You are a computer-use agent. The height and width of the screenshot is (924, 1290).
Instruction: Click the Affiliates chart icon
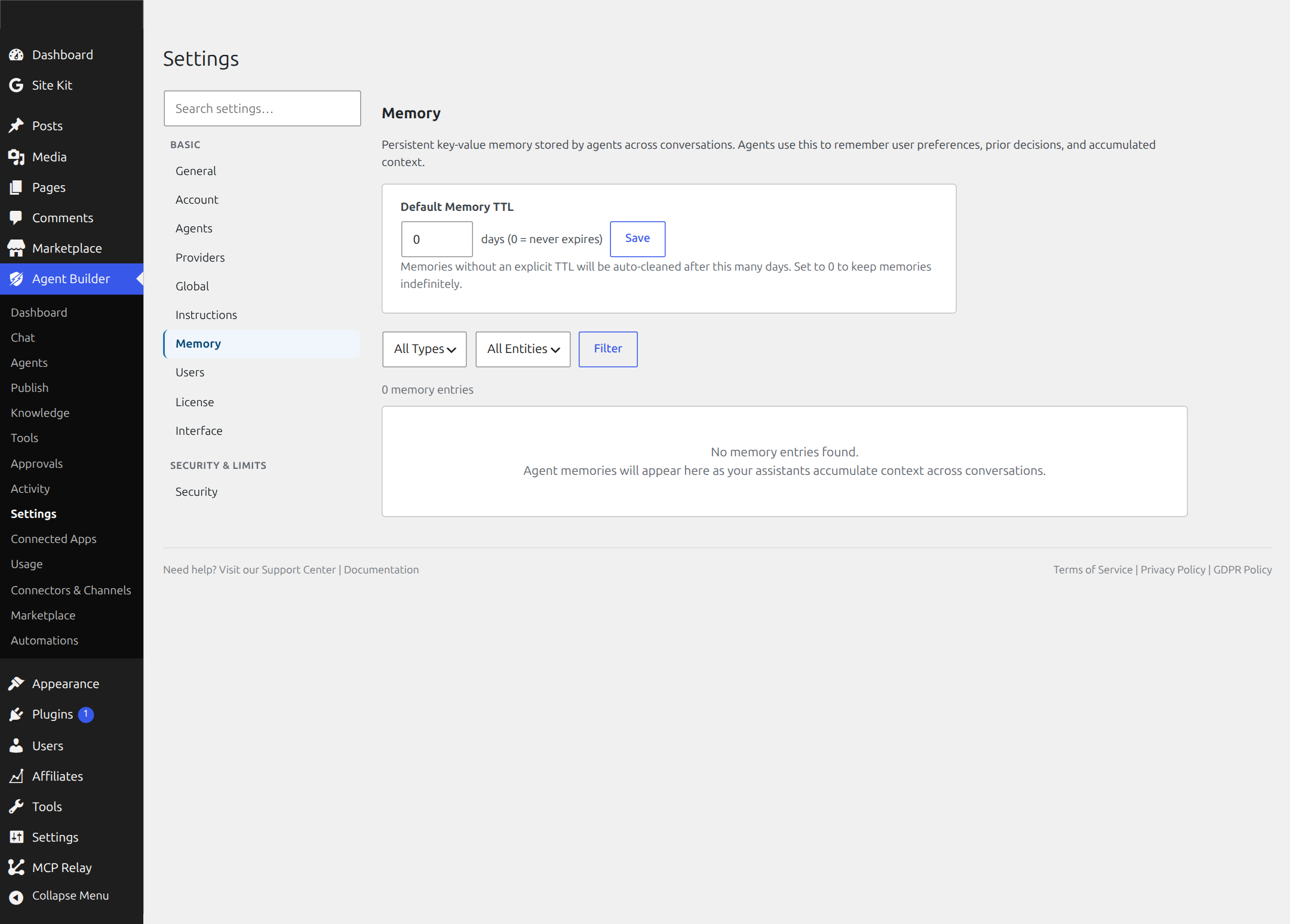pos(16,776)
